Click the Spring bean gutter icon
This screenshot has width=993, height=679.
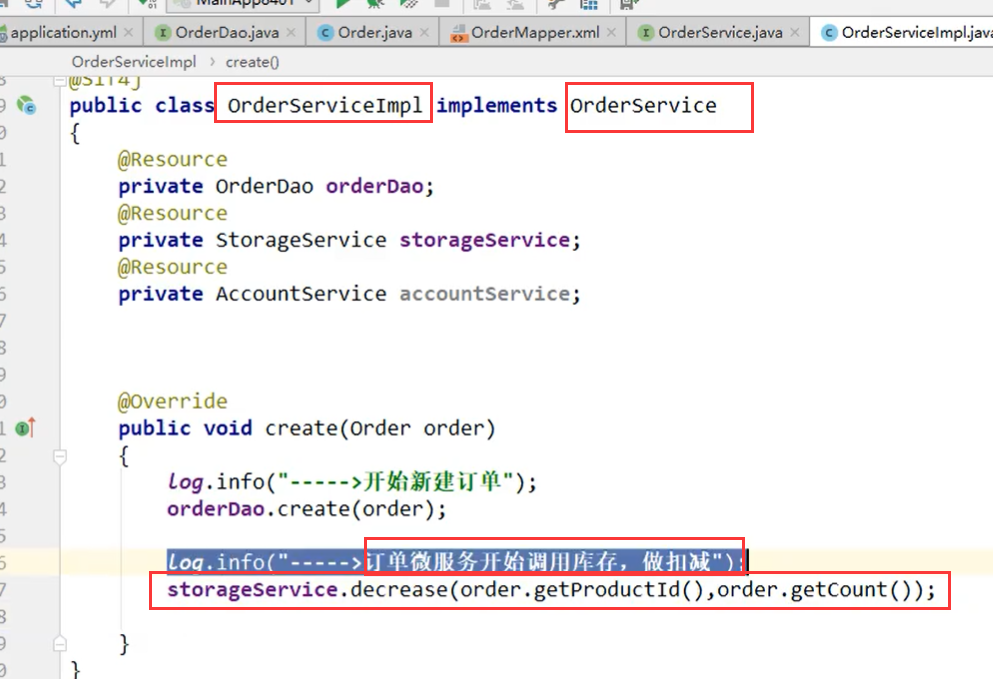26,105
